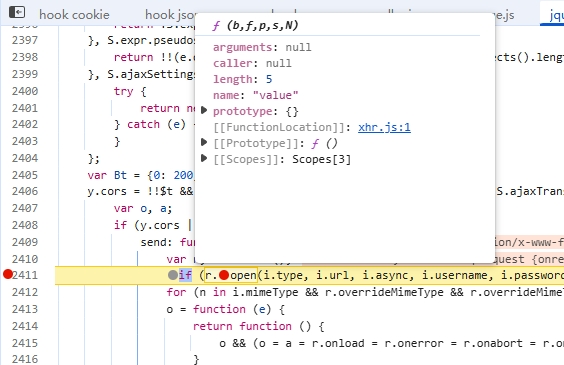Click the ƒ (b,f,p,s,N) popup header
This screenshot has width=564, height=365.
pyautogui.click(x=255, y=26)
